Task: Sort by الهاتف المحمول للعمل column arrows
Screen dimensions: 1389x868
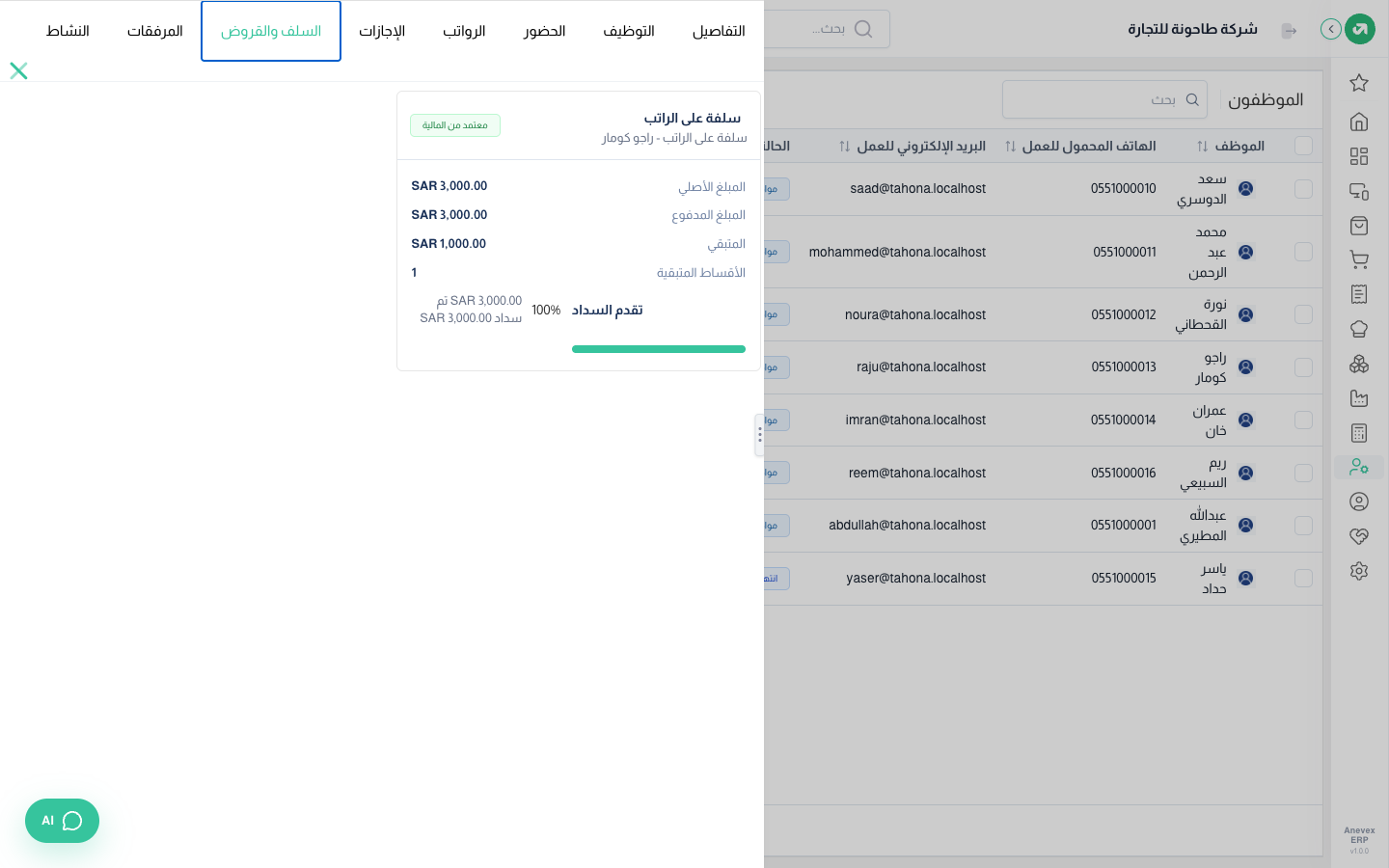Action: pos(1010,147)
